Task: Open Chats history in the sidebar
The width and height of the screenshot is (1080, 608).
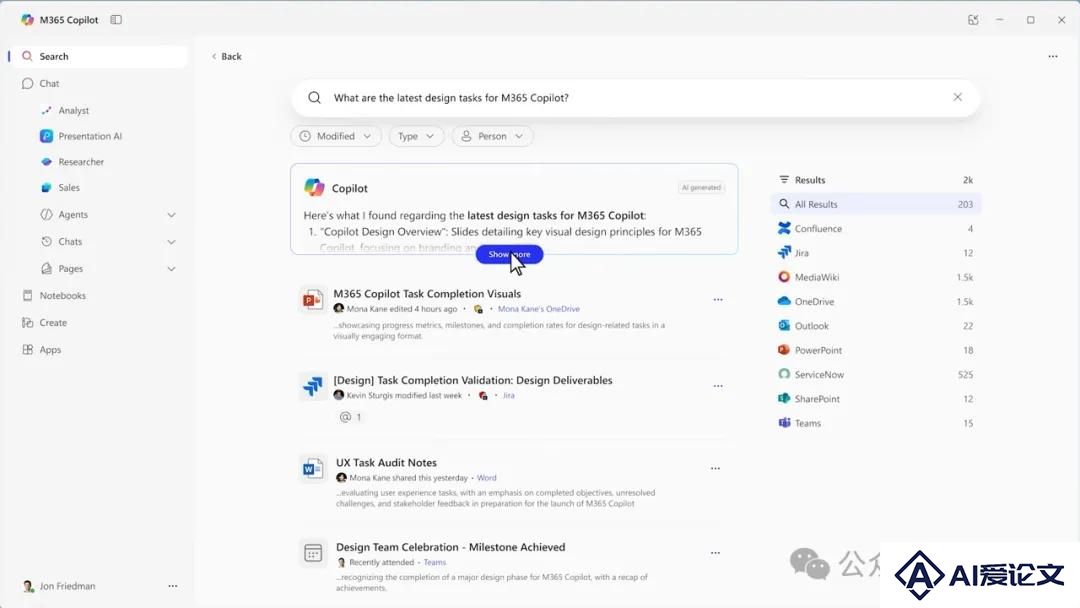Action: click(70, 242)
